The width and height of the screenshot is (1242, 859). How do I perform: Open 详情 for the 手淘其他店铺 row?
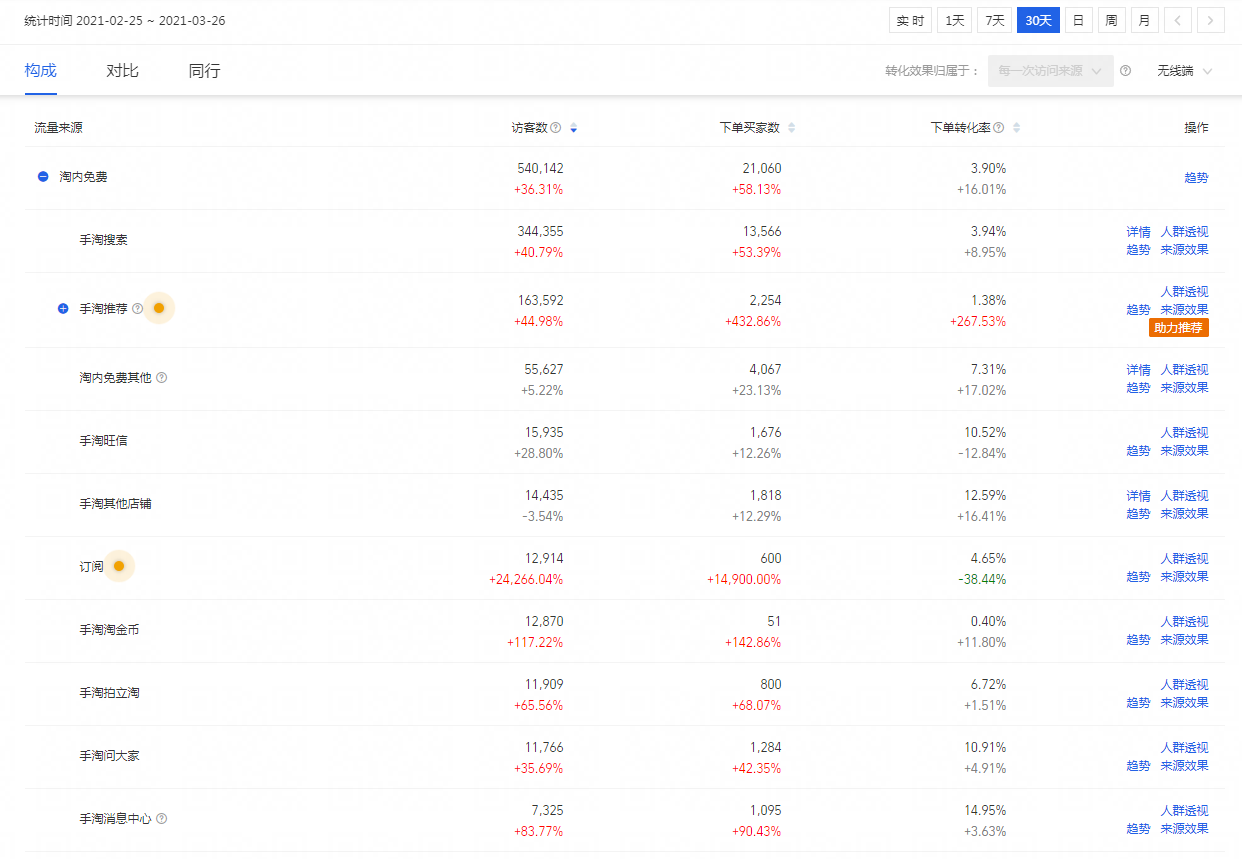tap(1139, 496)
